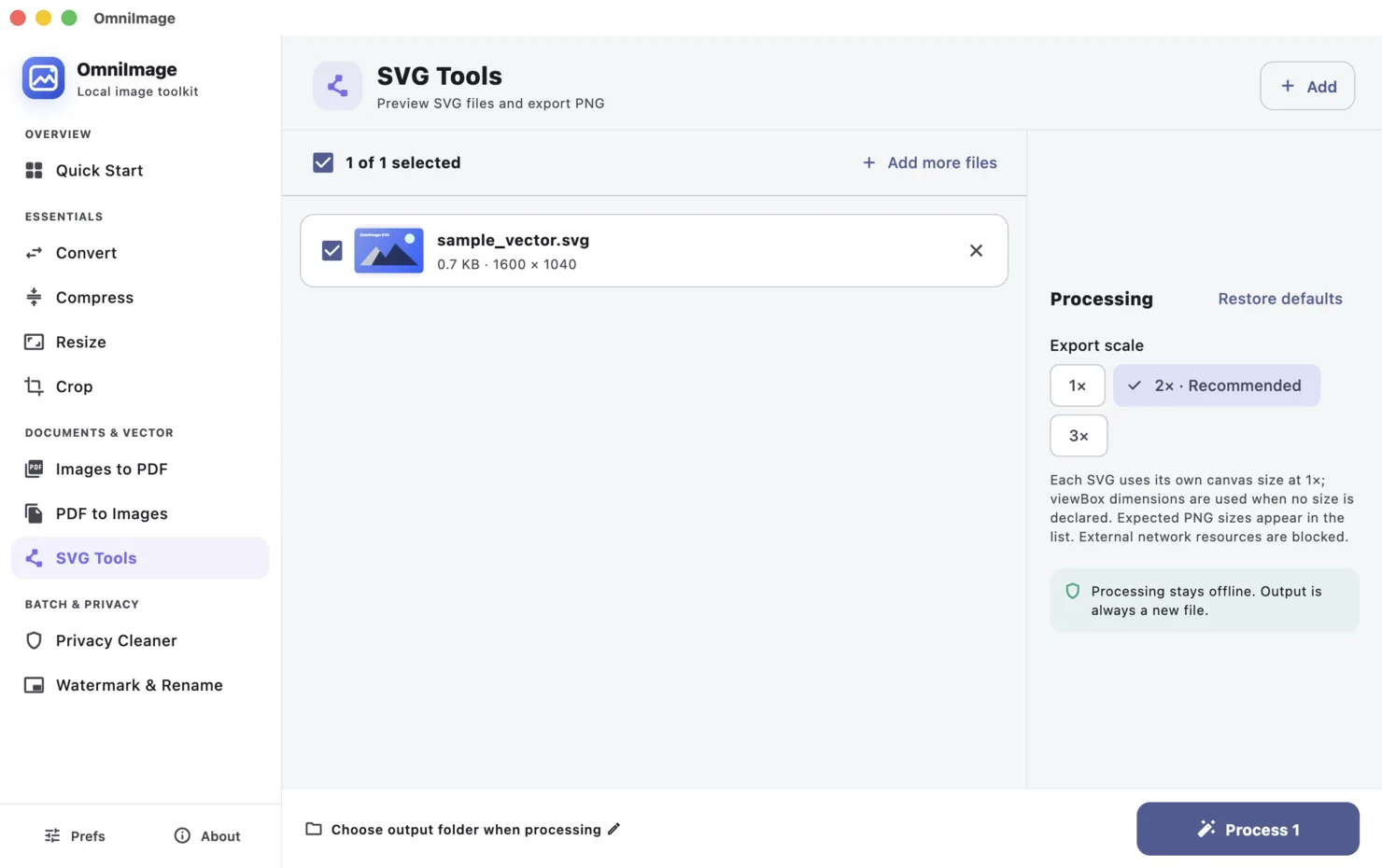Click the Quick Start grid icon
This screenshot has width=1382, height=868.
34,171
